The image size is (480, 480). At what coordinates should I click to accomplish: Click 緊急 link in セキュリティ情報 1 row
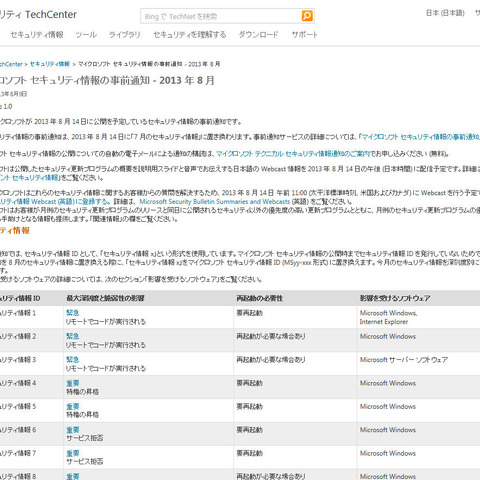pos(72,313)
